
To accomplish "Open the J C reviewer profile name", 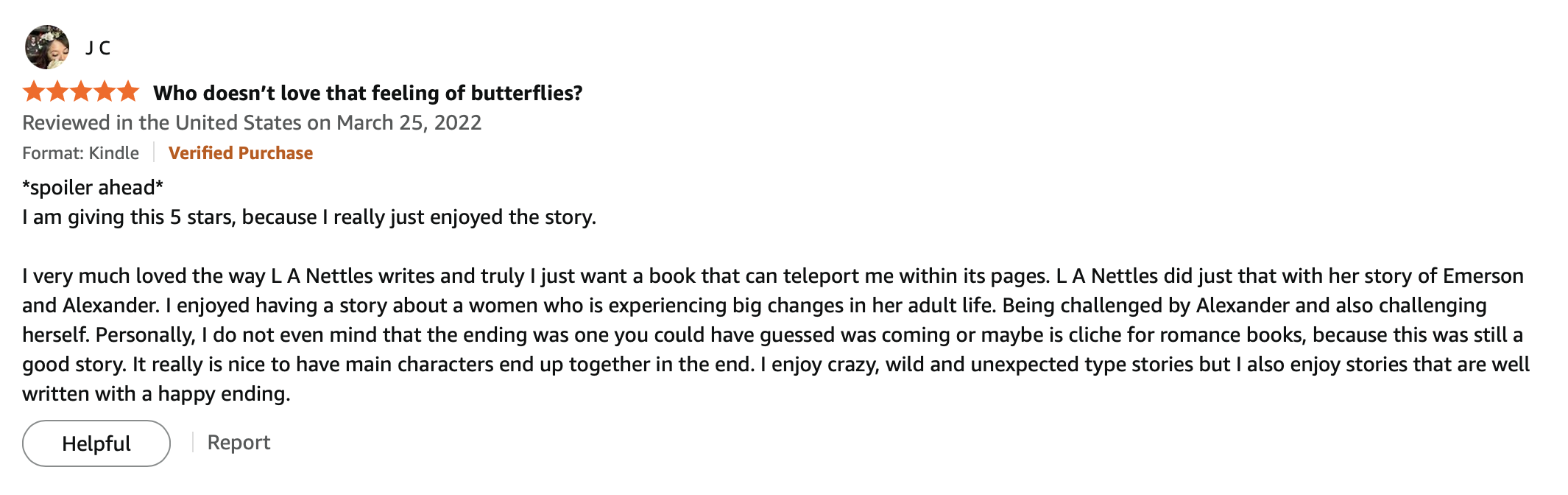I will point(98,48).
